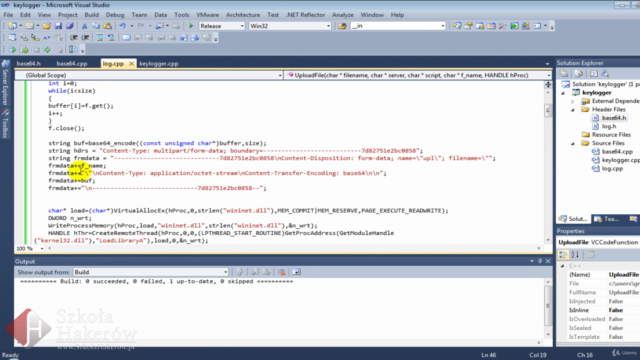640x360 pixels.
Task: Open the Build menu
Action: pos(91,15)
